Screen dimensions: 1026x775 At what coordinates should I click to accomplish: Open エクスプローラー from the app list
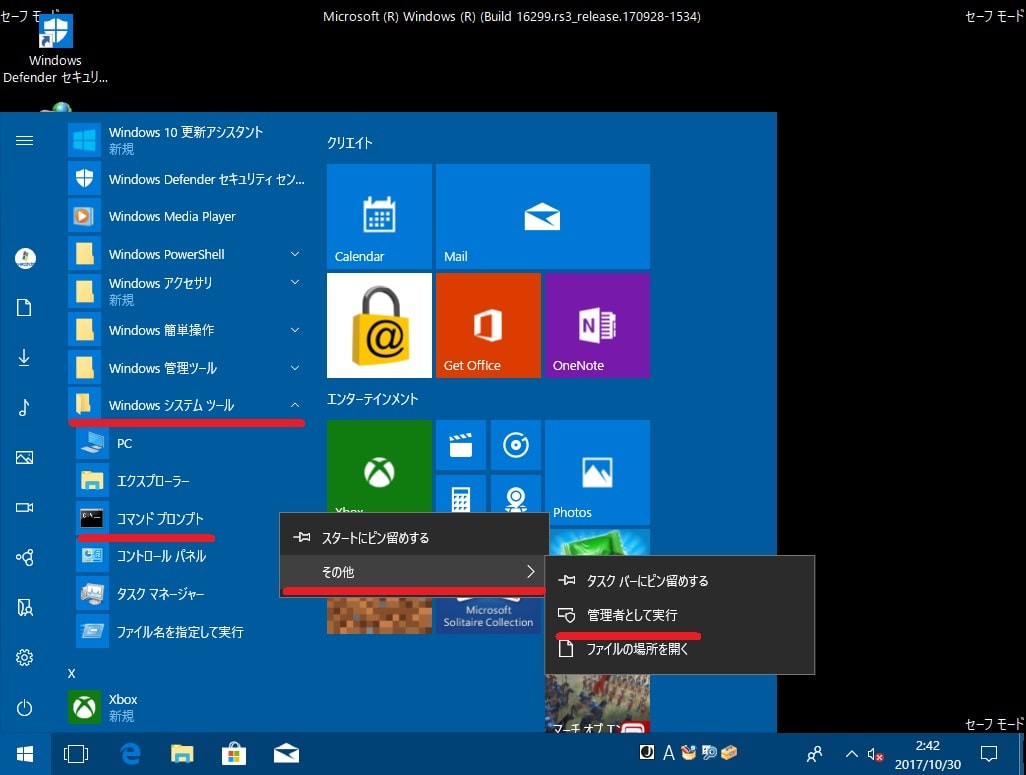click(190, 481)
